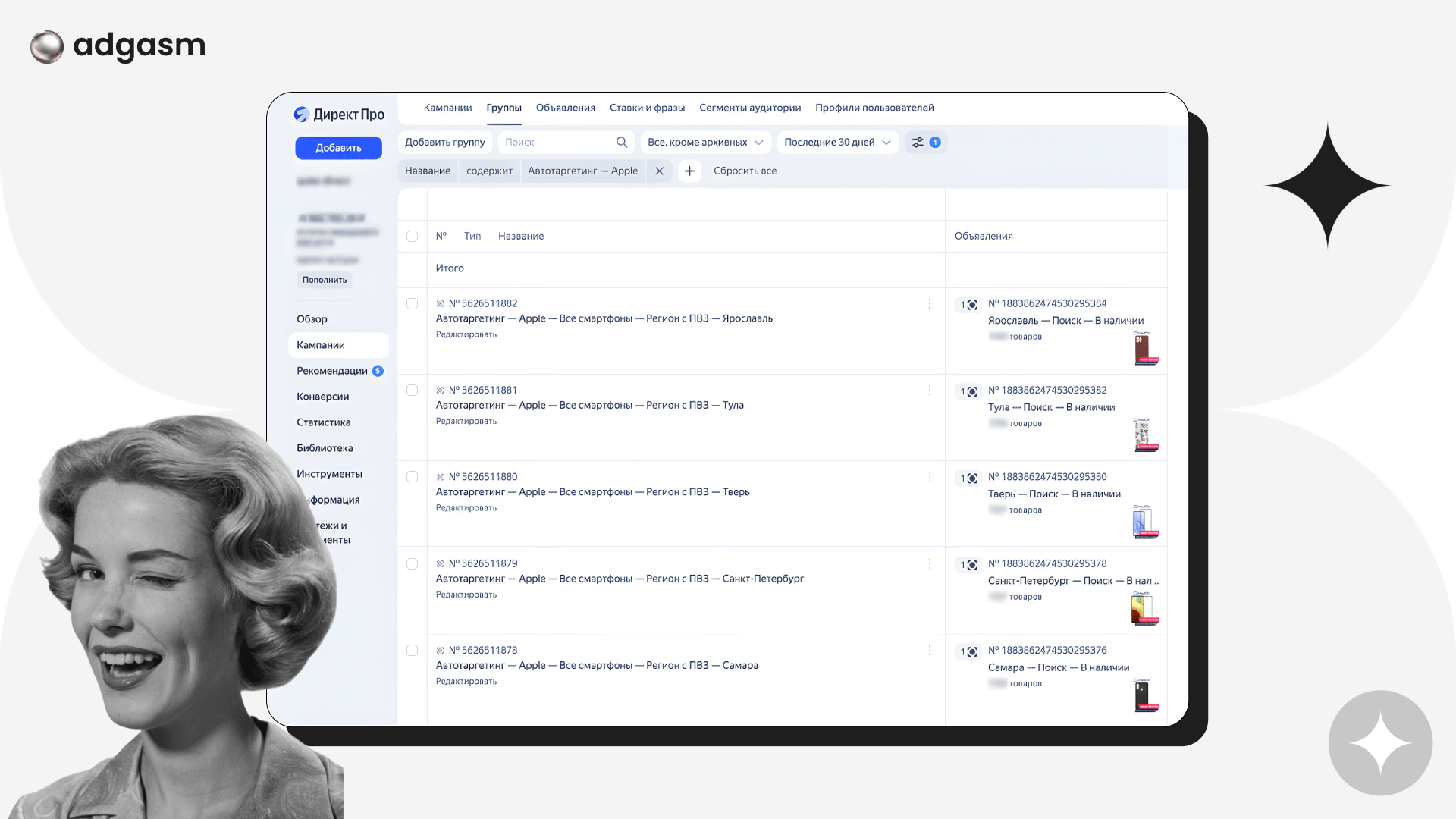The image size is (1456, 819).
Task: Expand the Все, кроме архивных dropdown
Action: coord(705,143)
